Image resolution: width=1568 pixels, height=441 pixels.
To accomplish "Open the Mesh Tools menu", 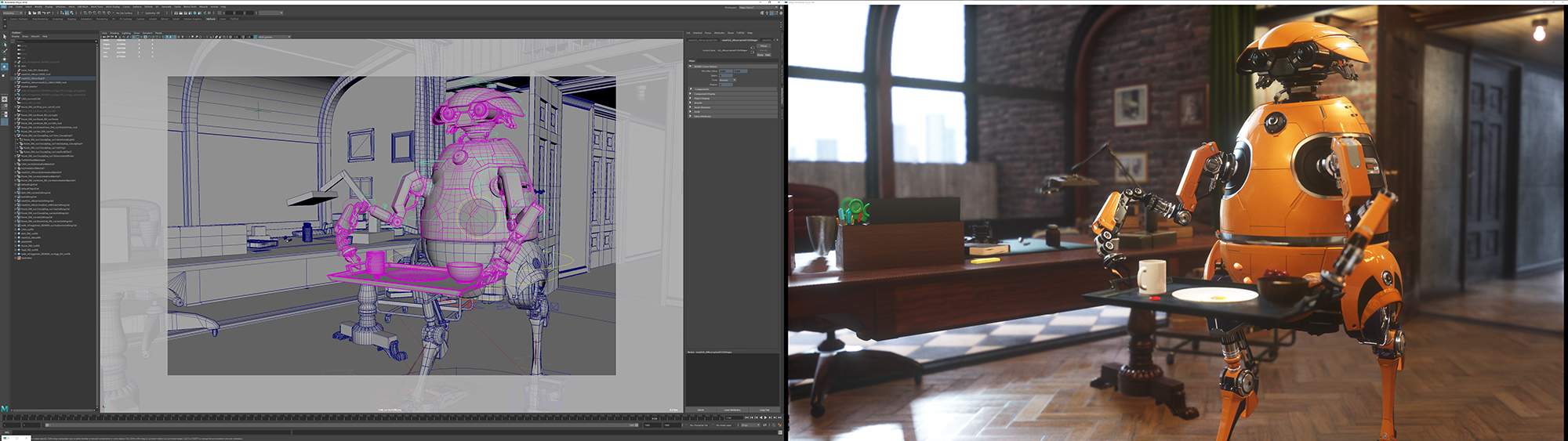I will [x=96, y=7].
